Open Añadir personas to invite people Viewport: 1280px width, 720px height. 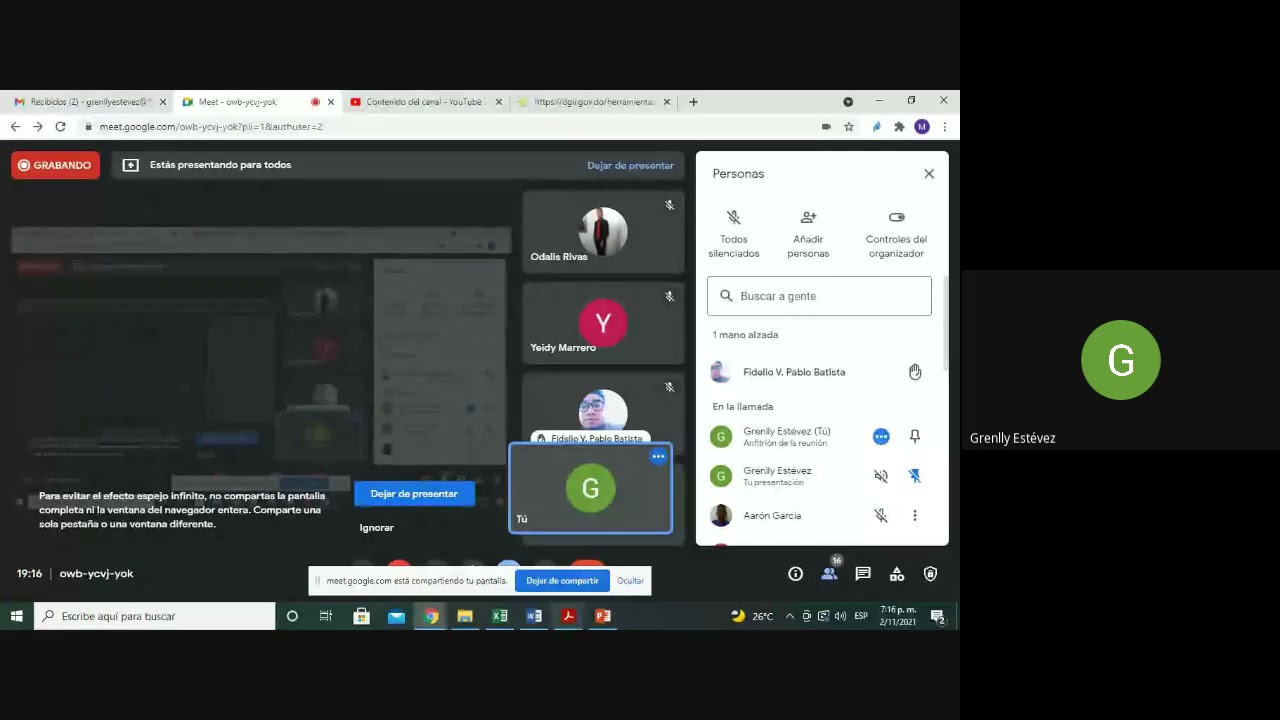(x=808, y=233)
